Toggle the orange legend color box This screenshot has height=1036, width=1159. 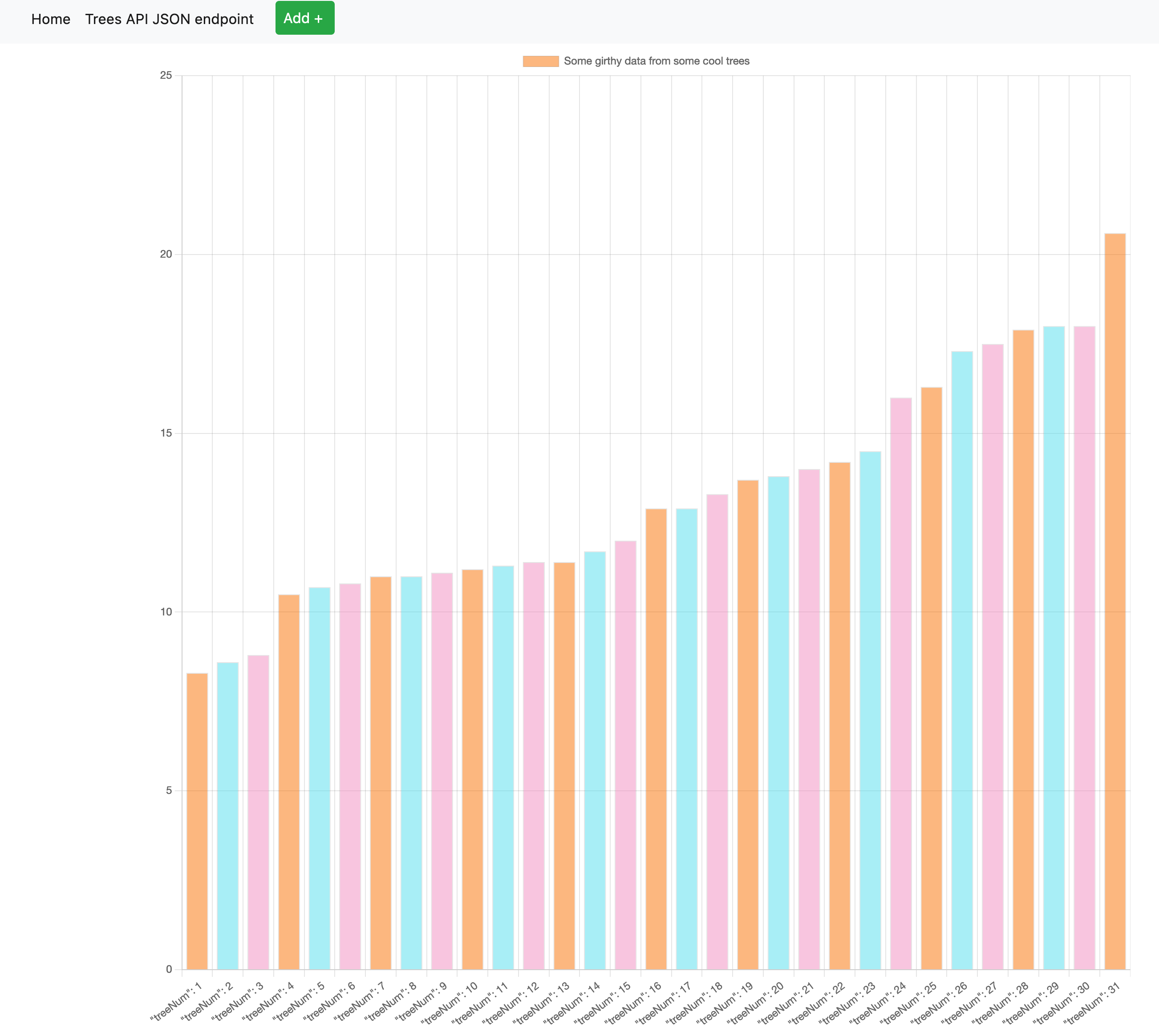coord(541,61)
